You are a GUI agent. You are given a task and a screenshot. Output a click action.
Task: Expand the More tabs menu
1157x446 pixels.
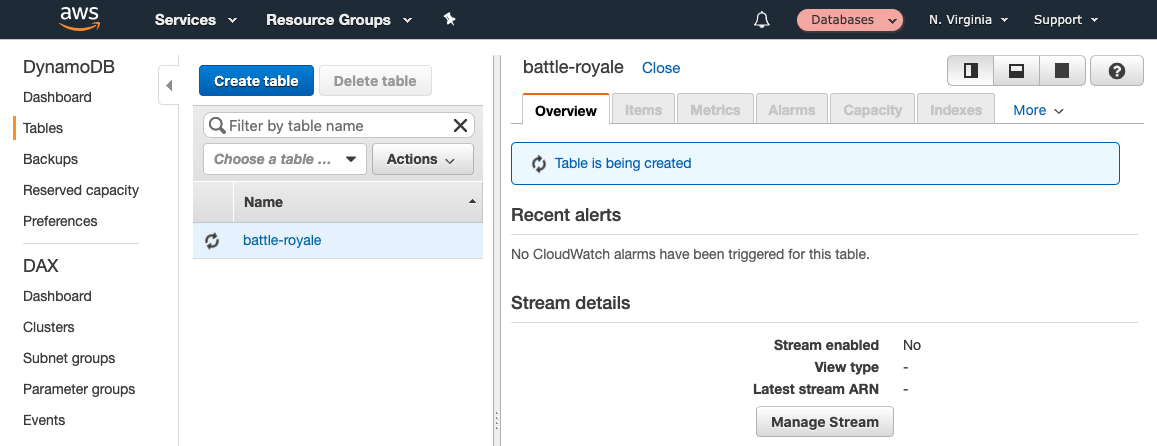tap(1038, 110)
